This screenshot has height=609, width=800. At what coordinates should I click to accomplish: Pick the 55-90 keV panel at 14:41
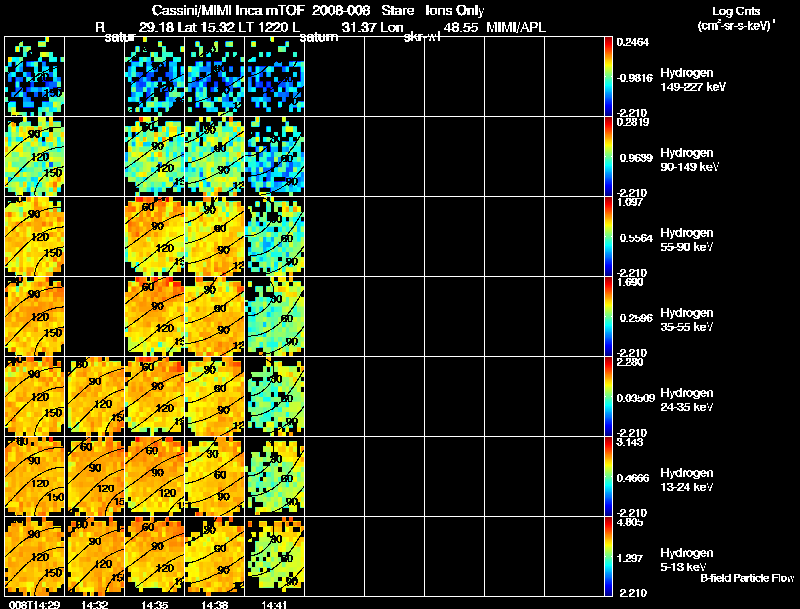(274, 237)
